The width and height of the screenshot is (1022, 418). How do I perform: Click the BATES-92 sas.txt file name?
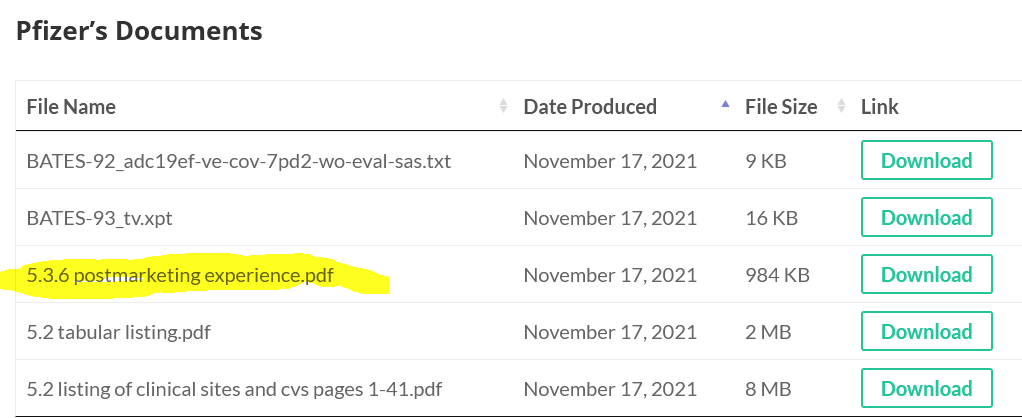pyautogui.click(x=238, y=161)
